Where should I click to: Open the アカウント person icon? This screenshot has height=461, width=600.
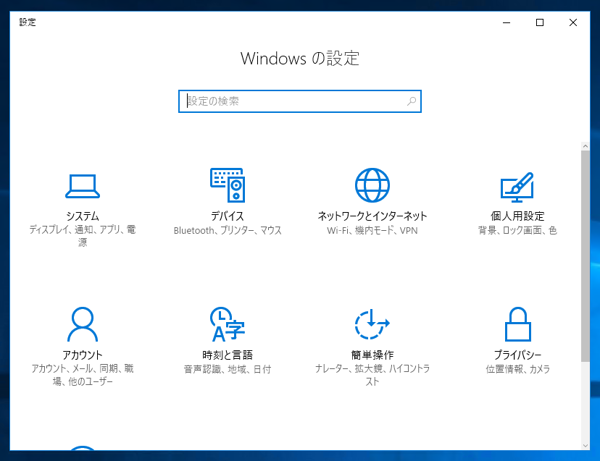point(82,324)
